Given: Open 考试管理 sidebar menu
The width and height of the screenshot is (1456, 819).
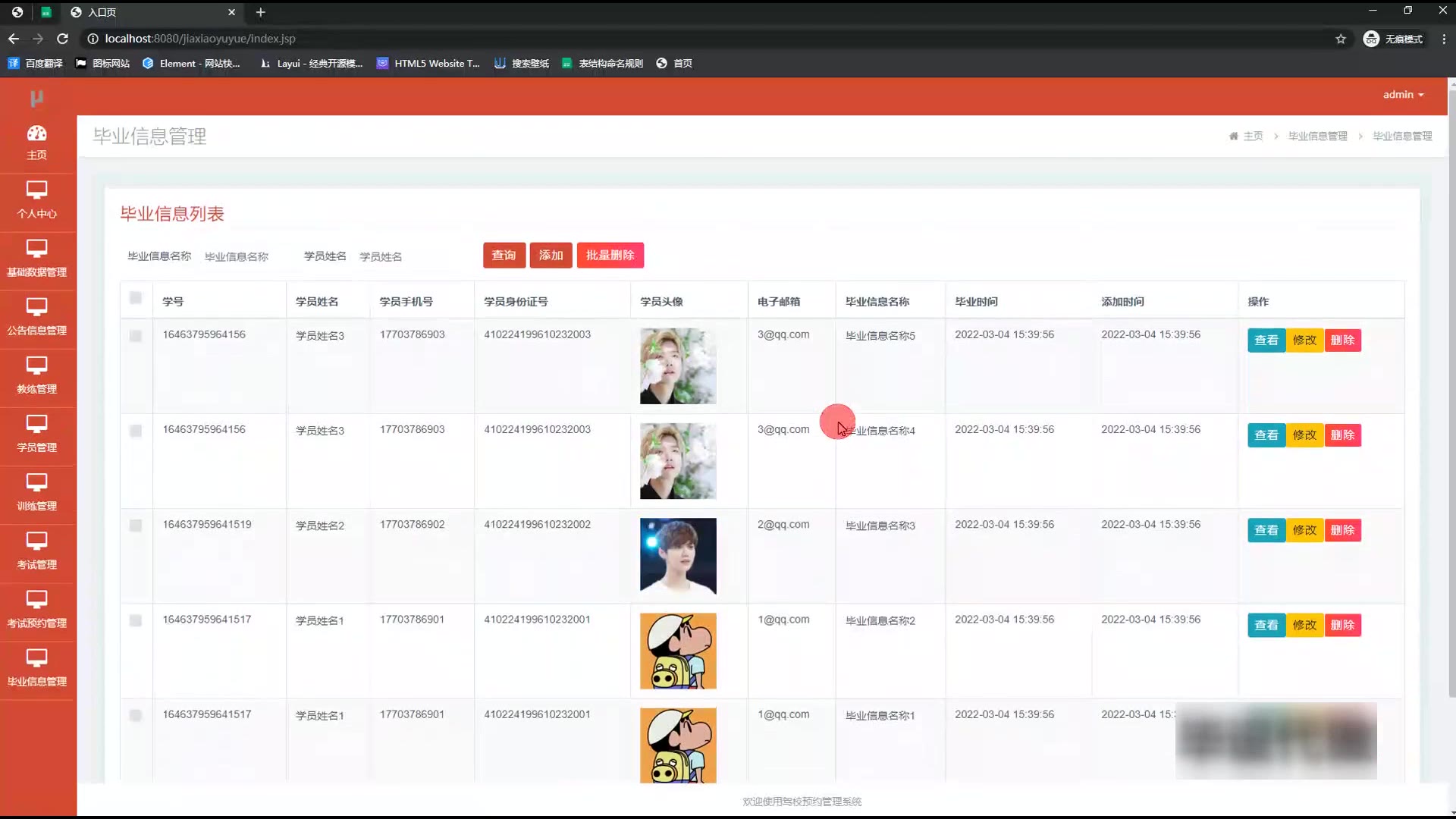Looking at the screenshot, I should click(36, 551).
